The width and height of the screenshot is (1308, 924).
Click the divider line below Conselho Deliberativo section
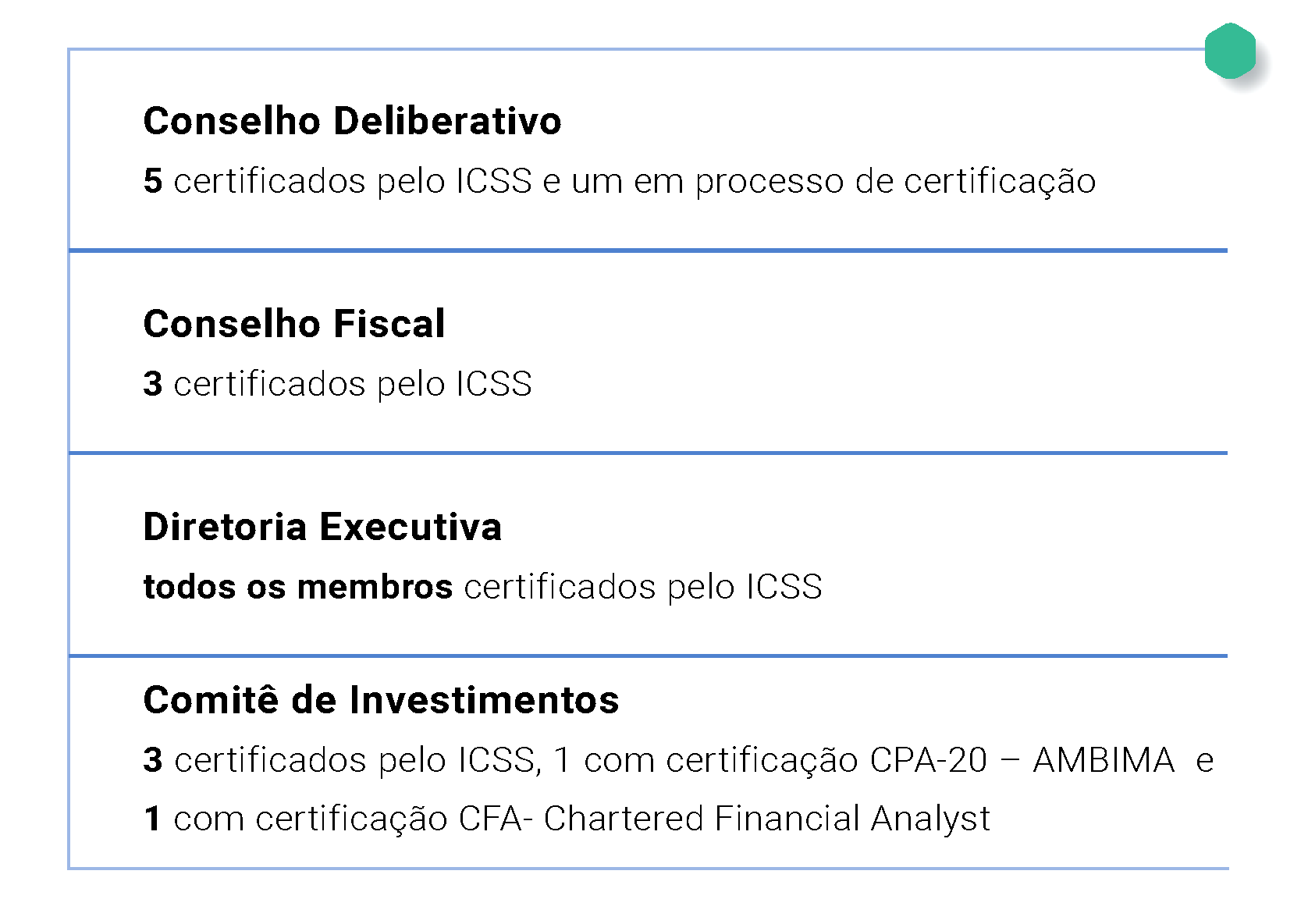click(648, 251)
